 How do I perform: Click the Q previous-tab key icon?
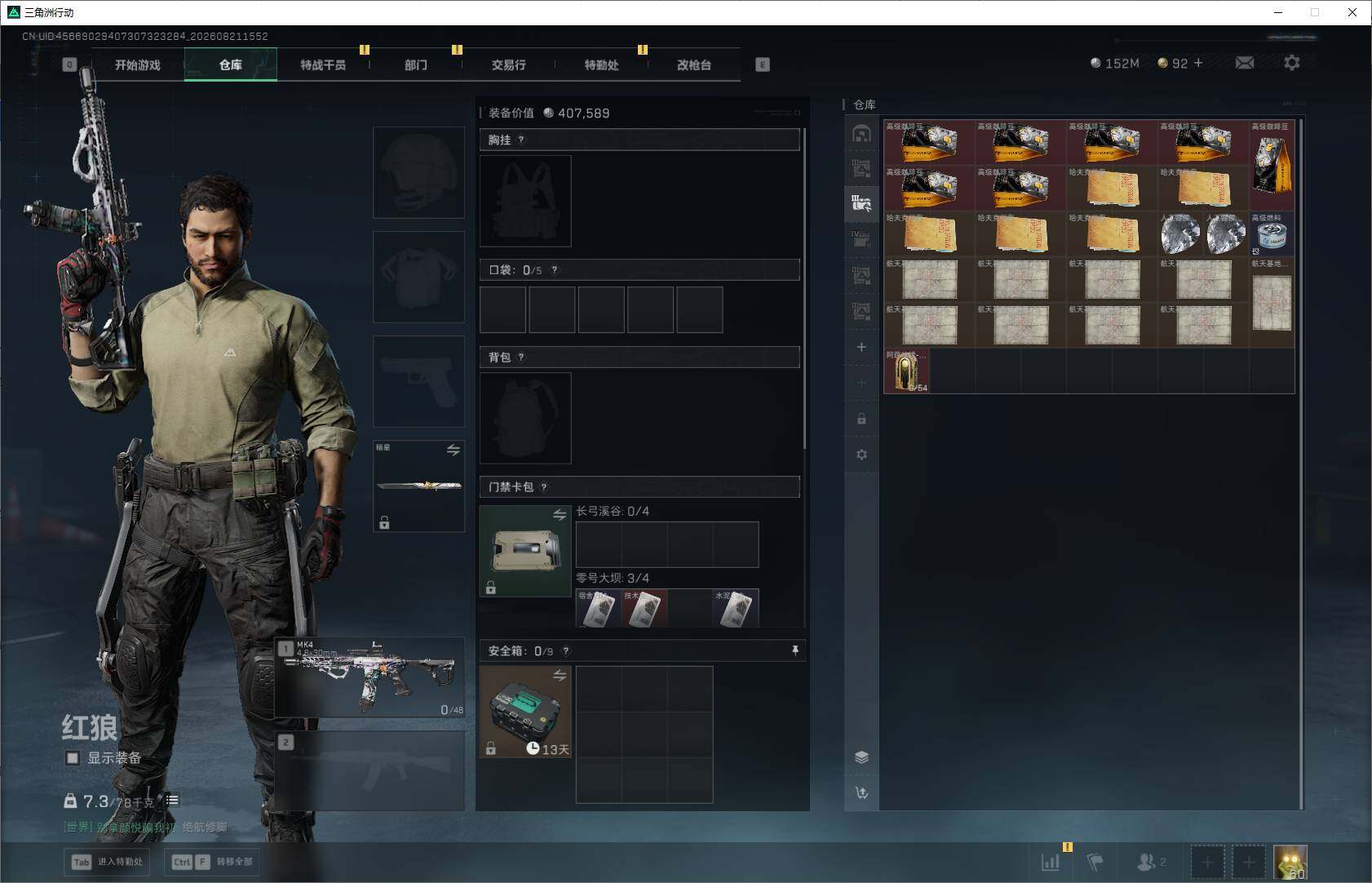click(69, 64)
